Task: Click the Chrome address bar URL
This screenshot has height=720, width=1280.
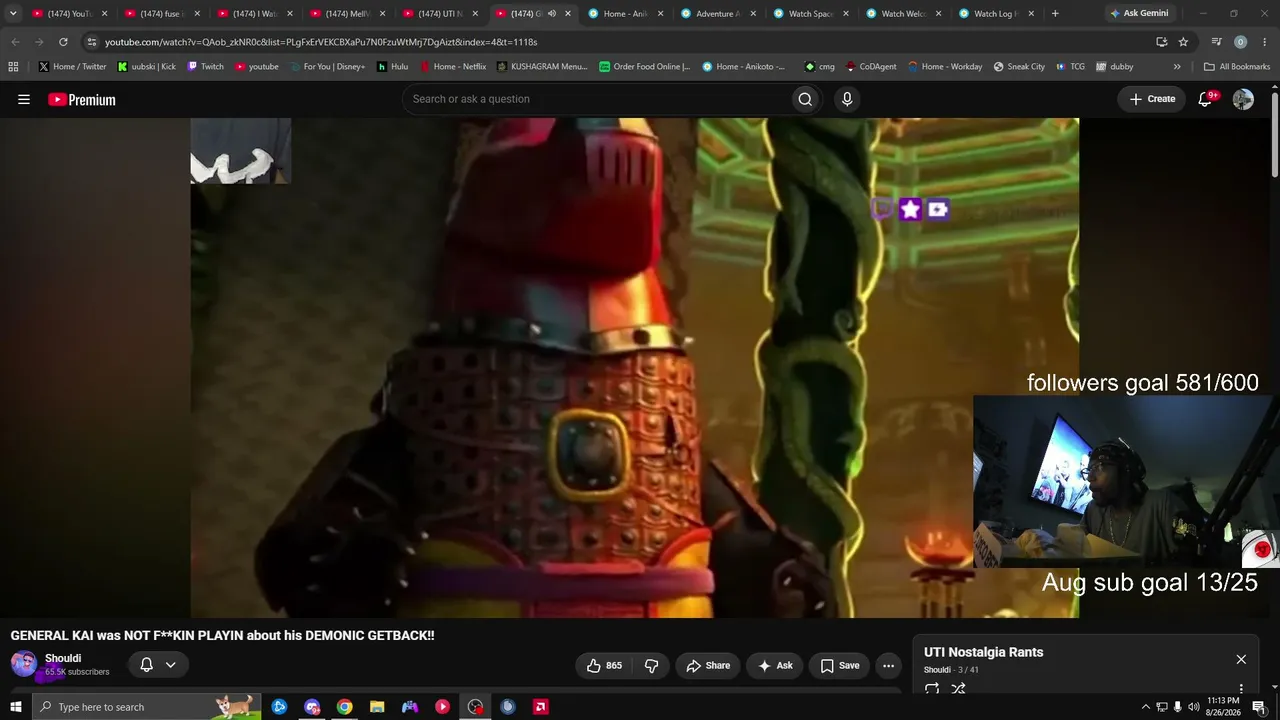Action: coord(321,42)
